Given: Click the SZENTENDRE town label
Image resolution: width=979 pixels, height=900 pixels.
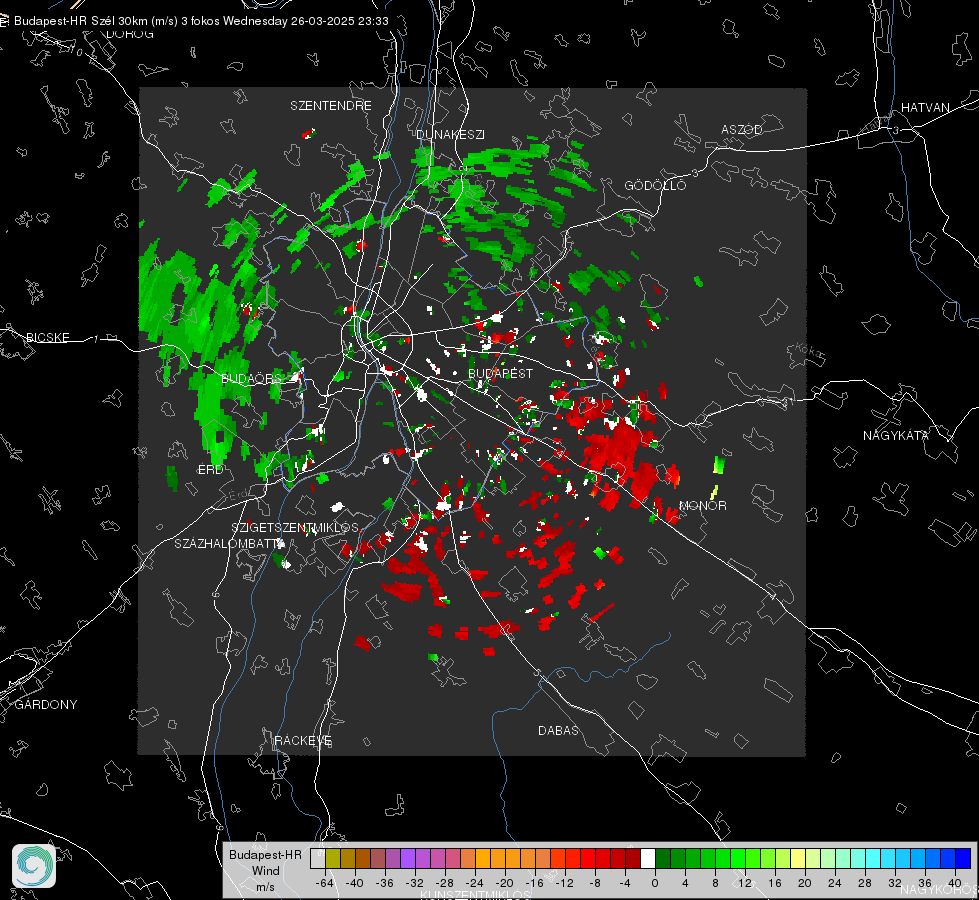Looking at the screenshot, I should [331, 106].
